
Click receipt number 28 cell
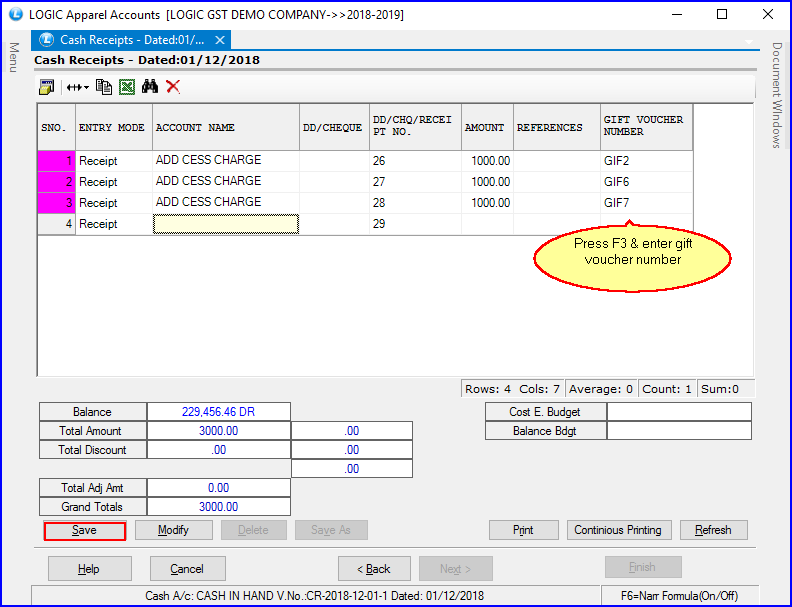(x=415, y=203)
